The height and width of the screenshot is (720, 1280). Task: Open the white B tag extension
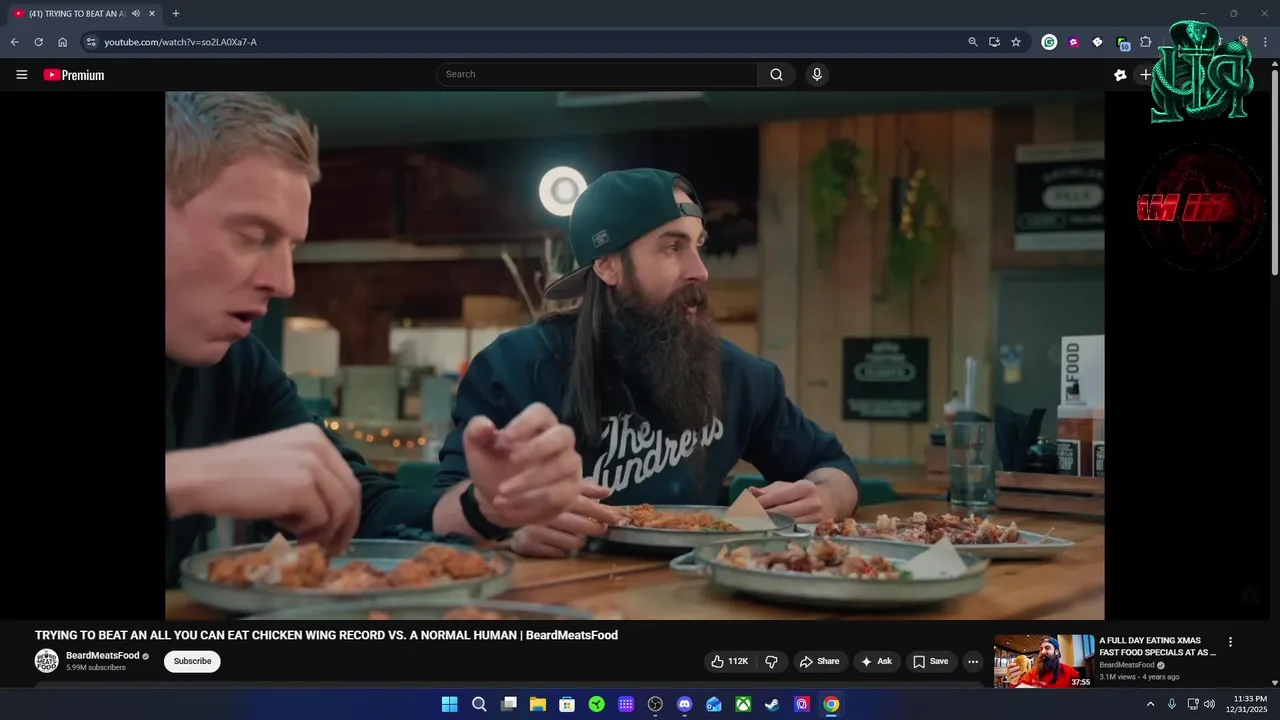[x=1097, y=42]
